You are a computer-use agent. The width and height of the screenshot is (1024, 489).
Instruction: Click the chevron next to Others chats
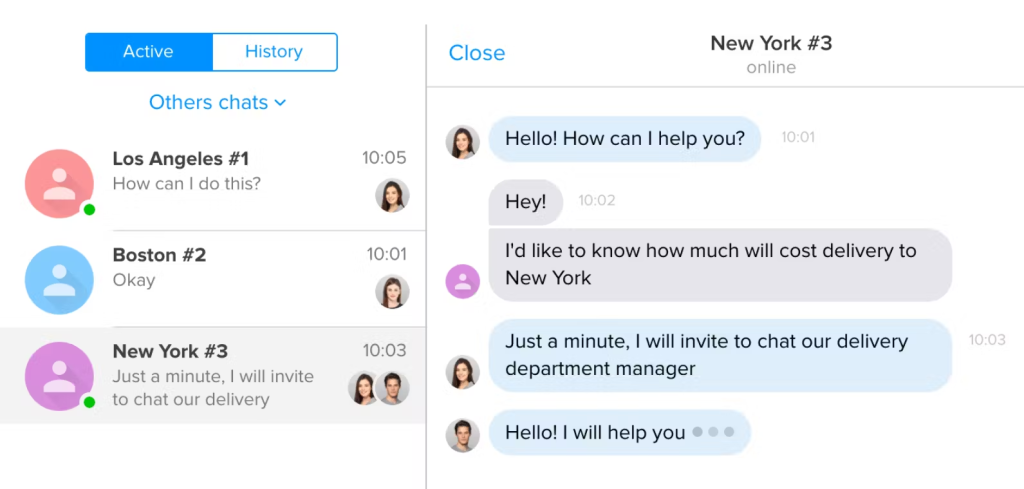click(x=280, y=103)
